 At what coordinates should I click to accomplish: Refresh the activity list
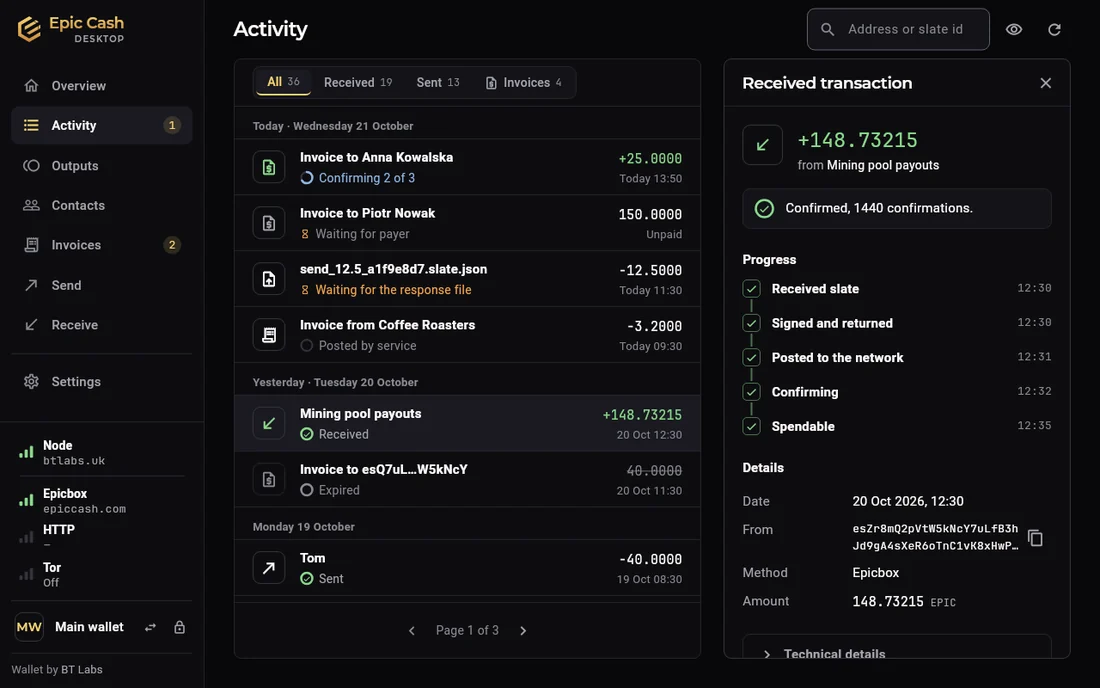point(1054,29)
